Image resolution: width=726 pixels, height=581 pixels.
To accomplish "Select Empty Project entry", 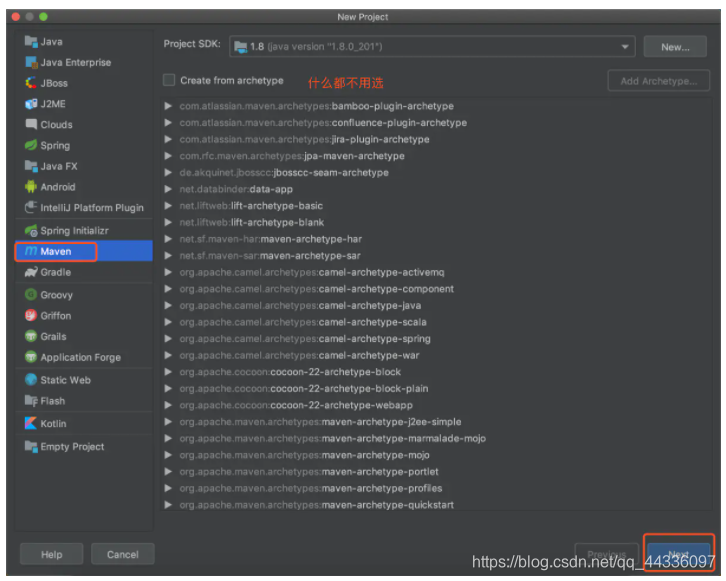I will click(84, 447).
